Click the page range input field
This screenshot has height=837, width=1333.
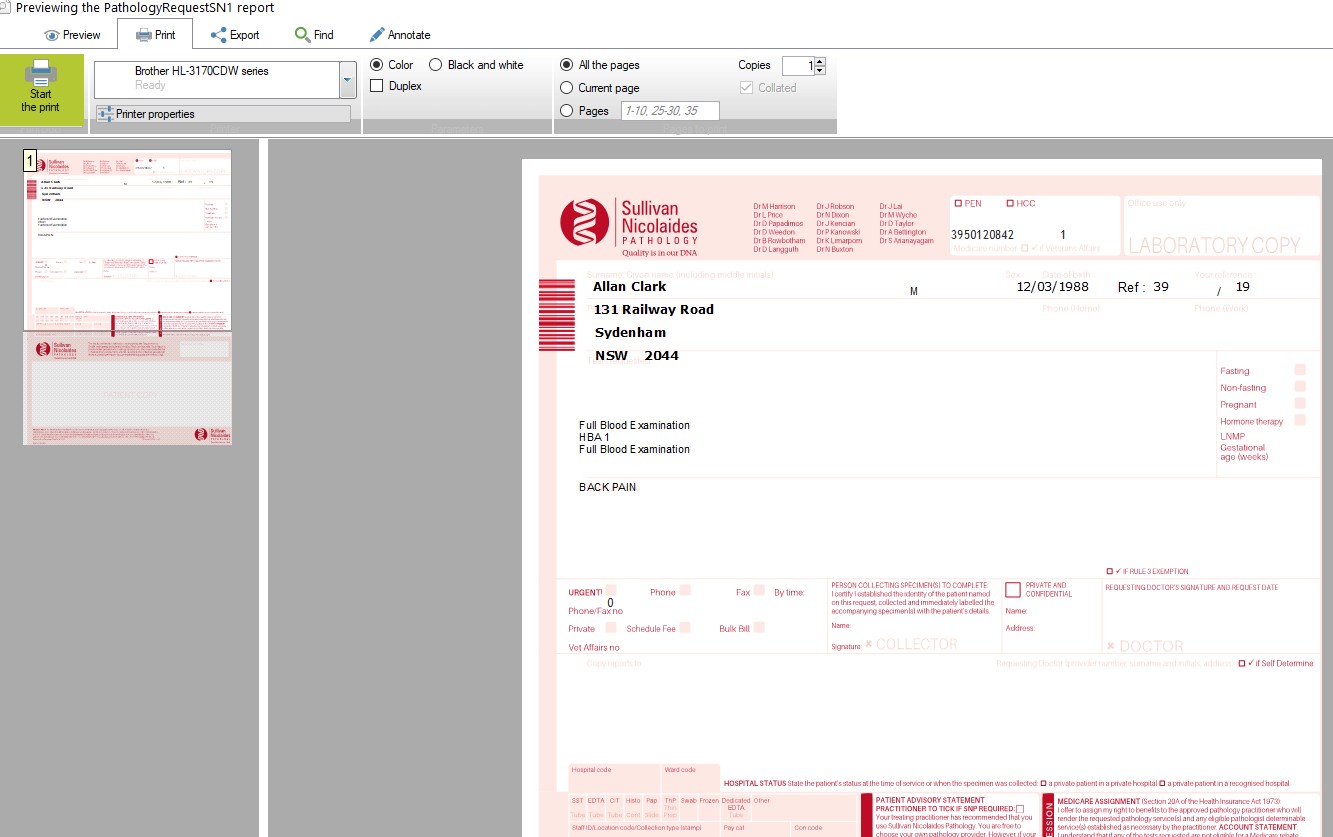pos(670,111)
